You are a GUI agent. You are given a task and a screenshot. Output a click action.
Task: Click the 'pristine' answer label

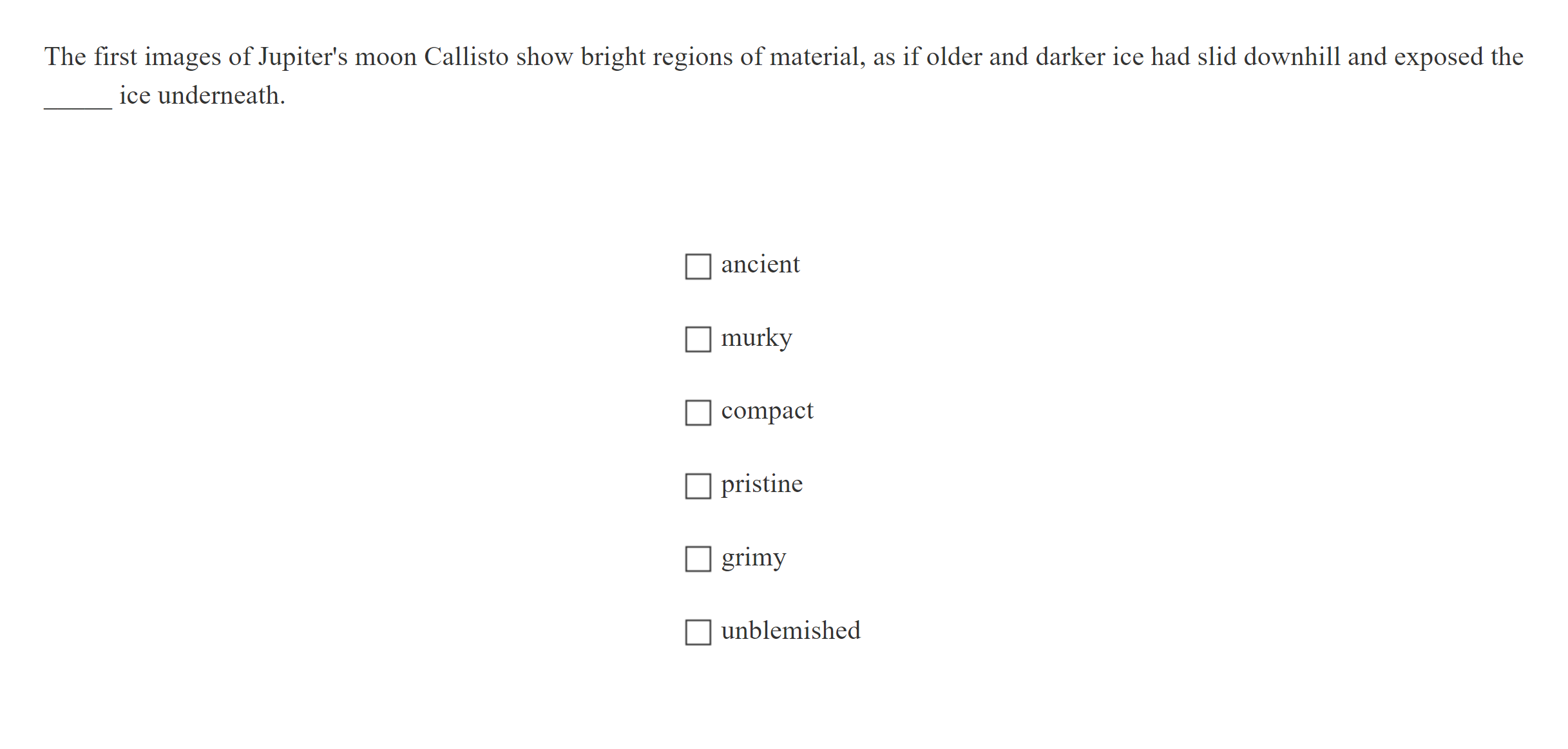click(x=761, y=484)
